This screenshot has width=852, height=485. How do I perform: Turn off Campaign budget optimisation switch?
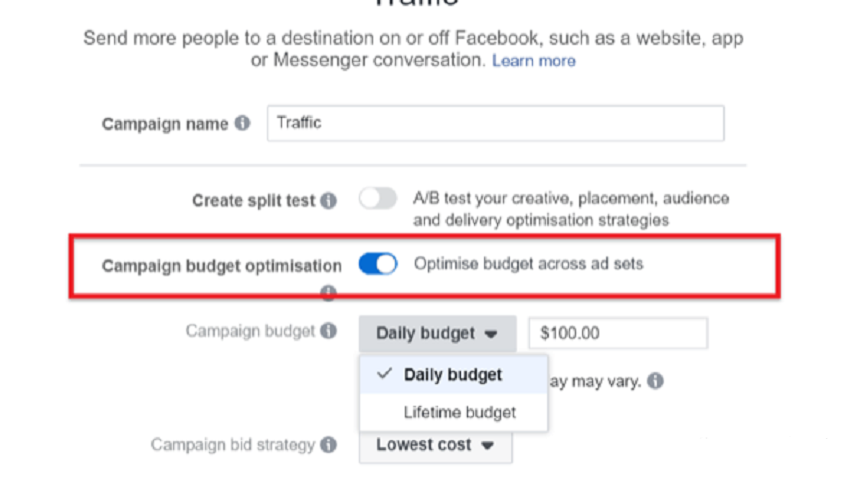pos(378,264)
